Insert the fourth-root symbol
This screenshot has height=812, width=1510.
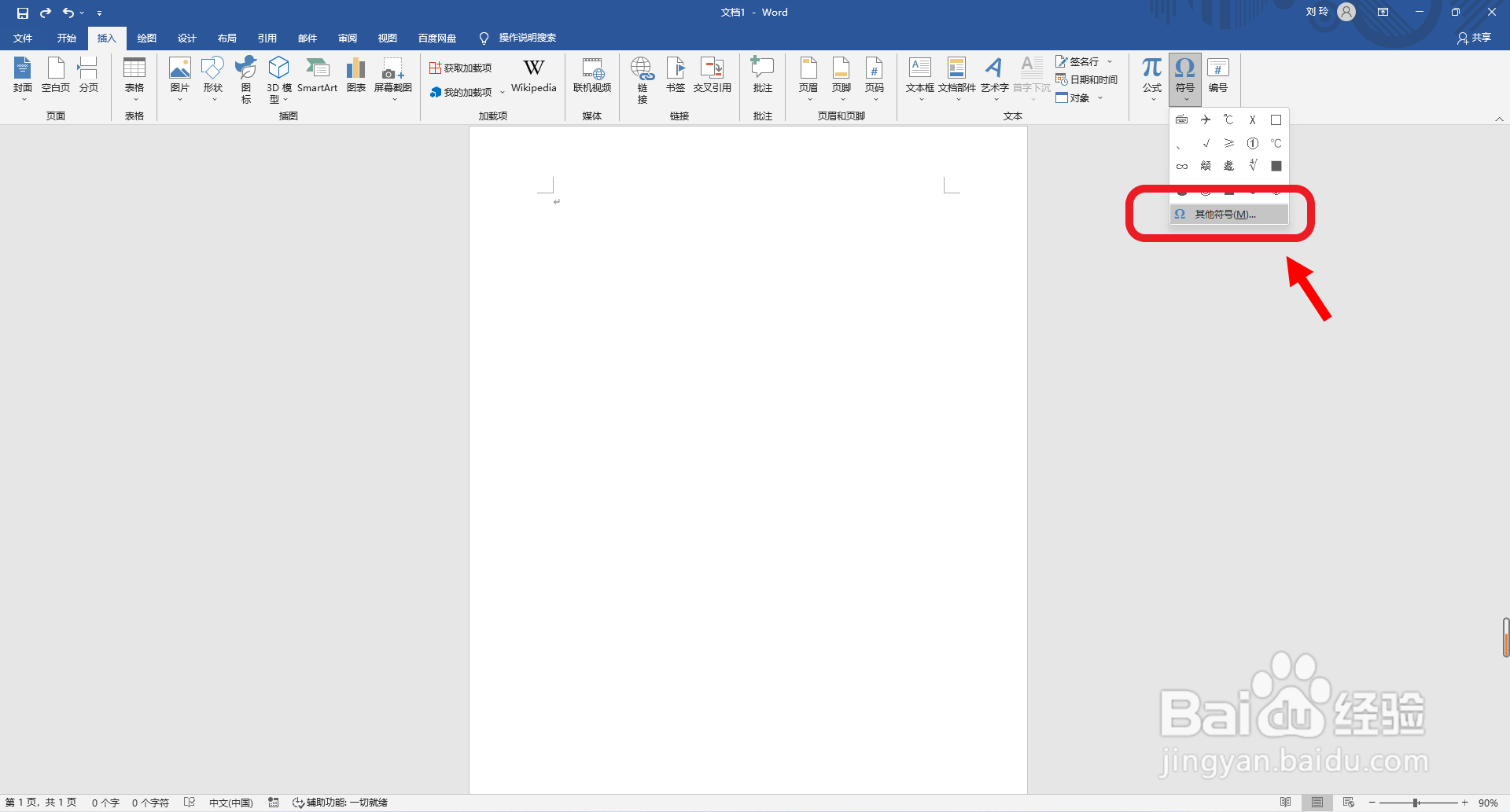(x=1253, y=166)
